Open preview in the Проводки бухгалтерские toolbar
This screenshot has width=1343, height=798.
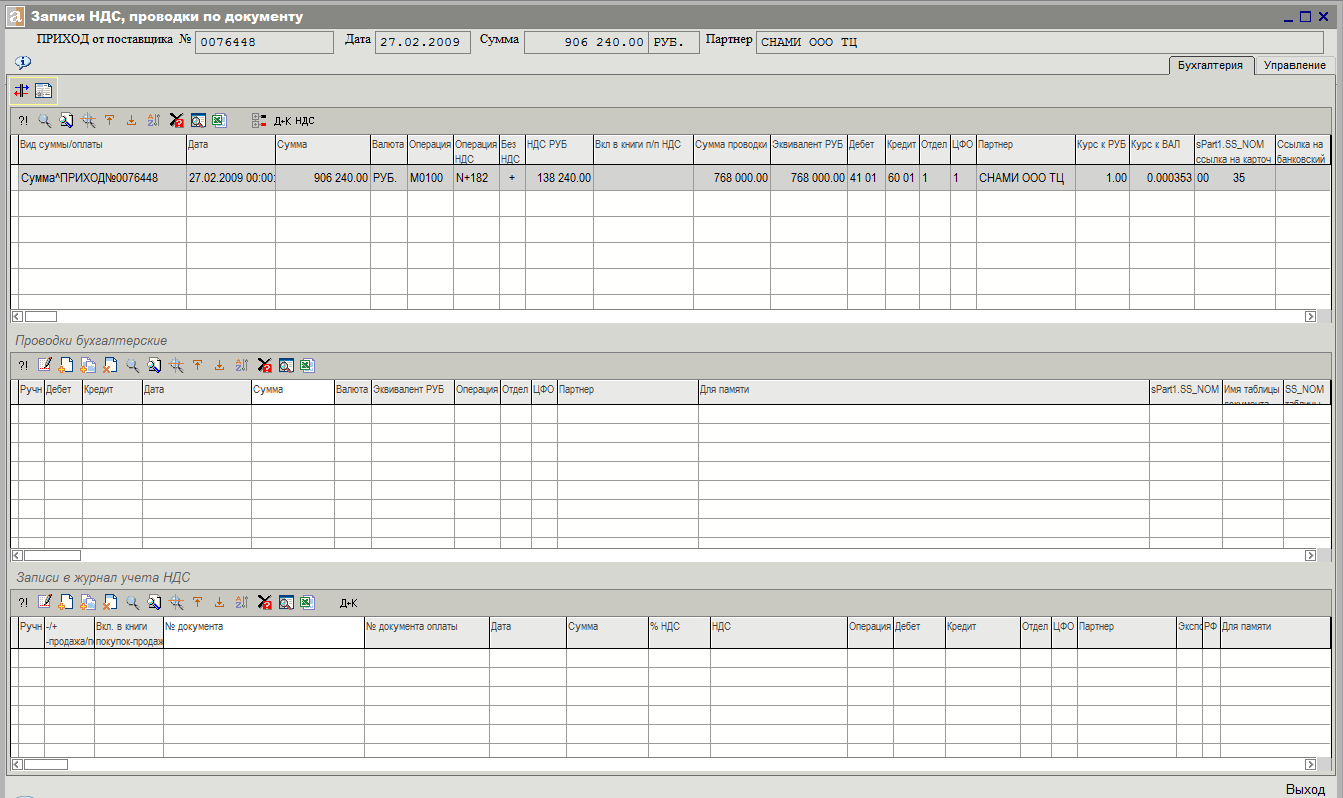(x=286, y=365)
